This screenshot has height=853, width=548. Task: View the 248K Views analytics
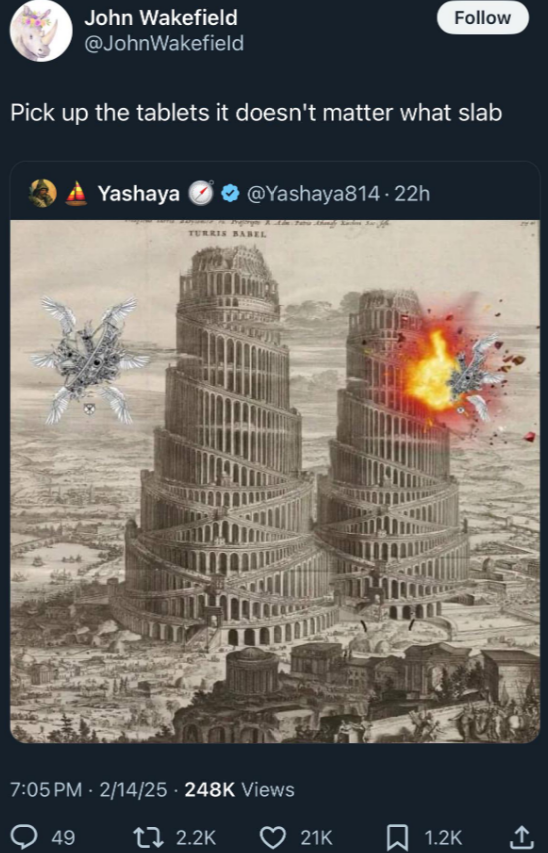pyautogui.click(x=239, y=789)
